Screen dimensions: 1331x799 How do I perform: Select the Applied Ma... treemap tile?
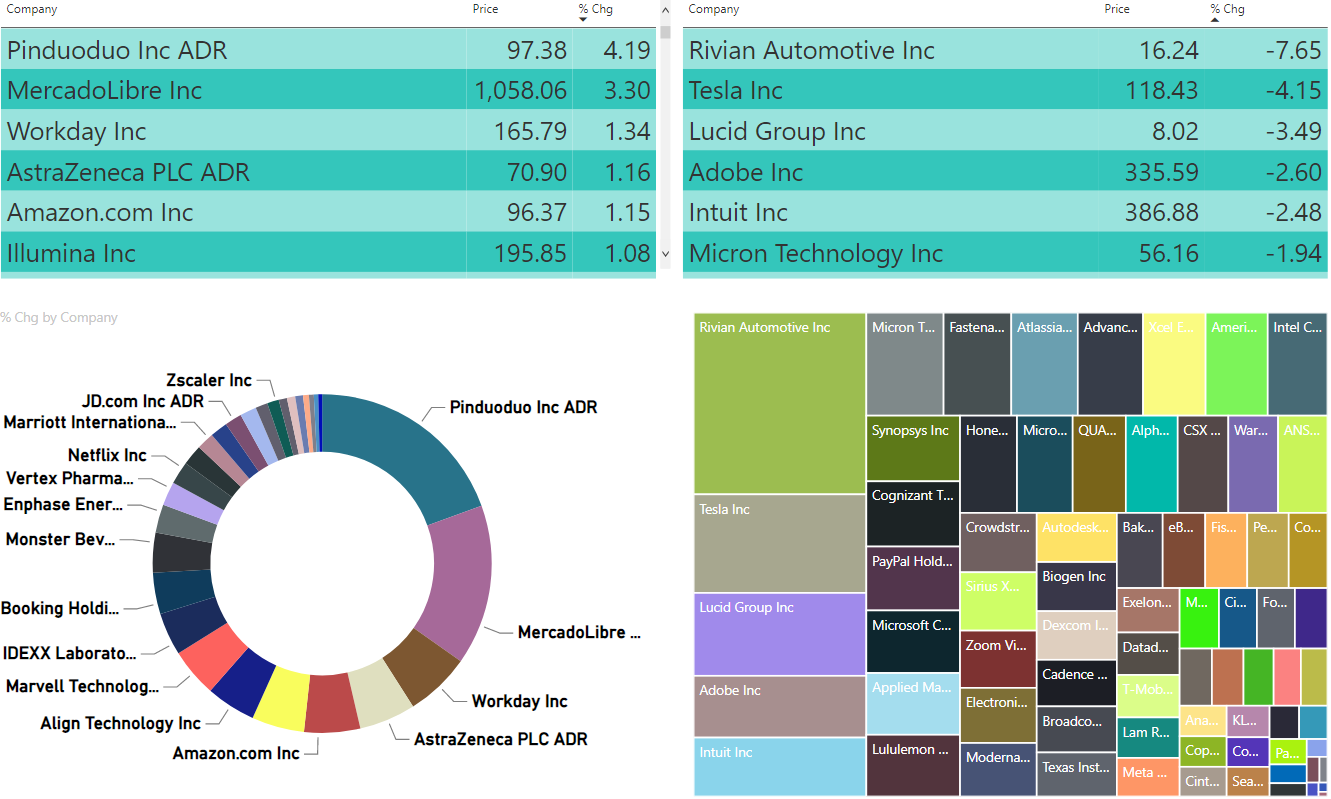[913, 704]
